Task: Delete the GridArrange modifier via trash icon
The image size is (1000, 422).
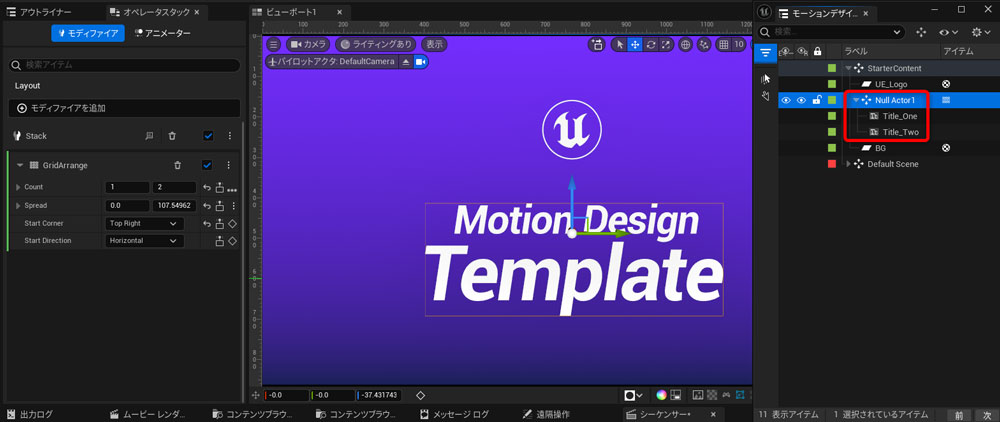Action: tap(177, 165)
